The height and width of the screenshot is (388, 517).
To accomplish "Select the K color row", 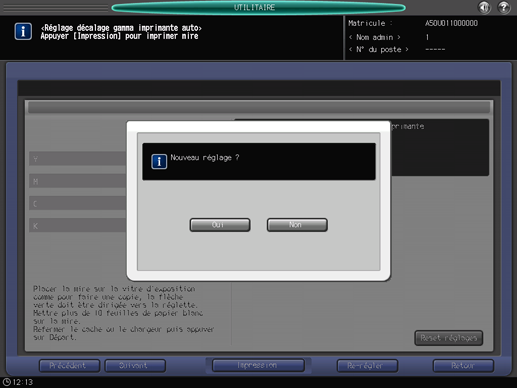I will point(78,226).
